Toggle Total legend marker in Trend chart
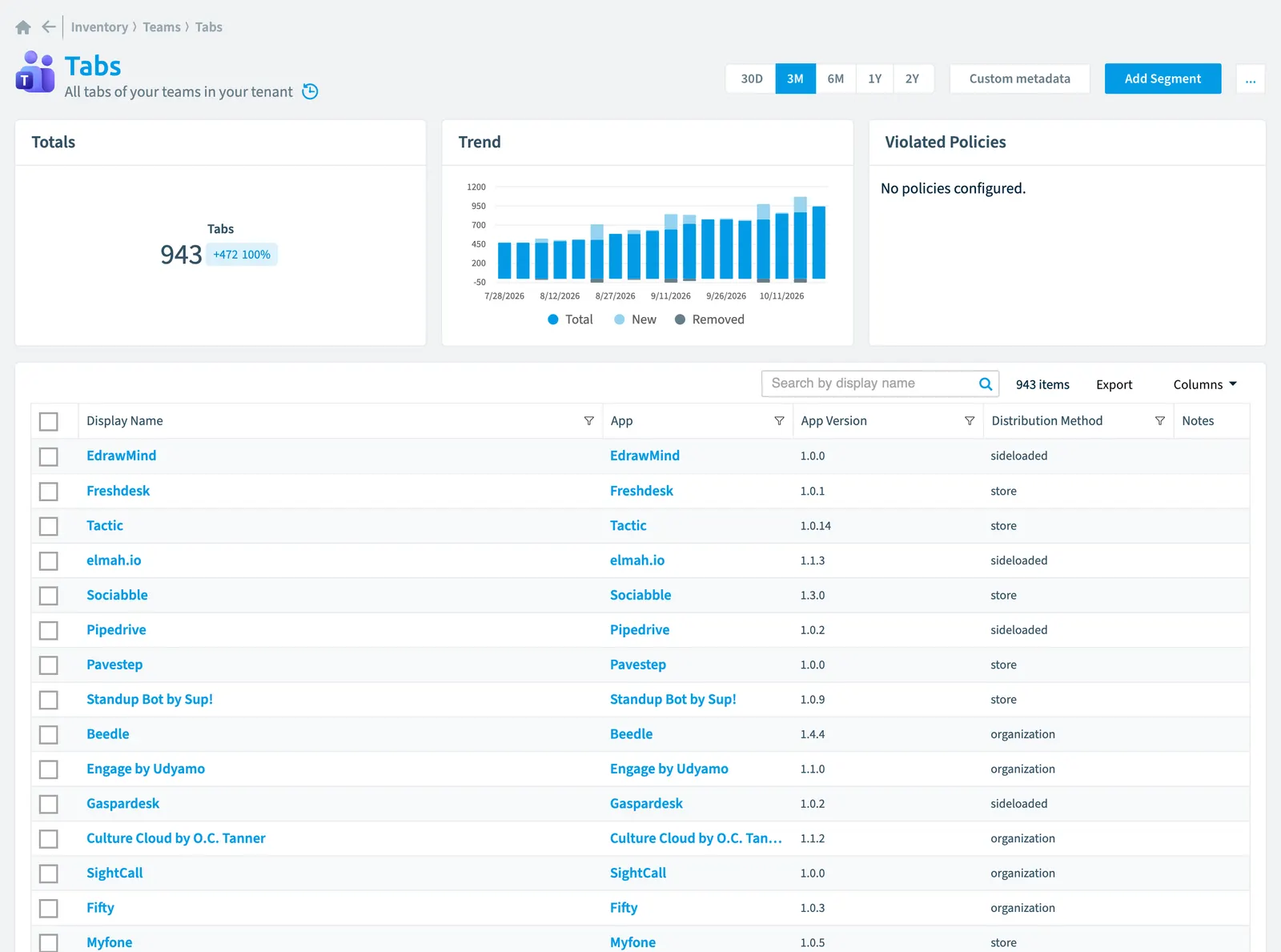Screen dimensions: 1281x952 (x=552, y=319)
